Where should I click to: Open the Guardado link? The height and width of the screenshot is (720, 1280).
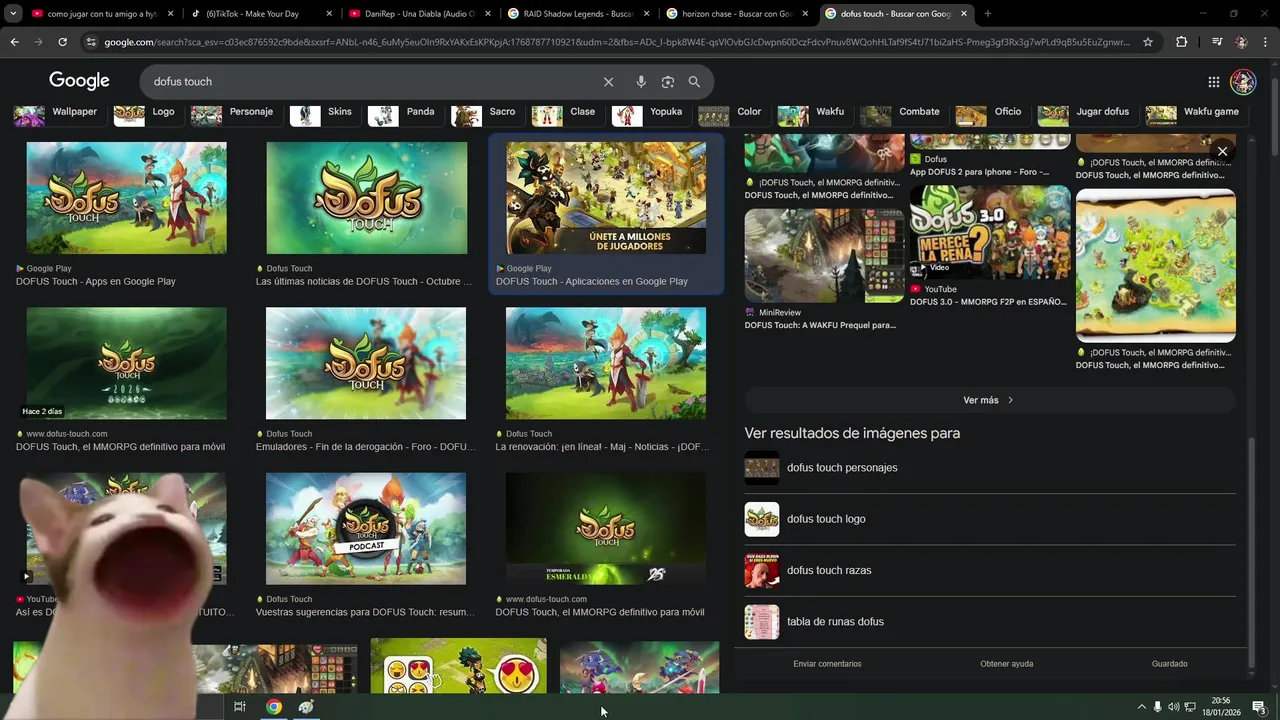pos(1169,664)
